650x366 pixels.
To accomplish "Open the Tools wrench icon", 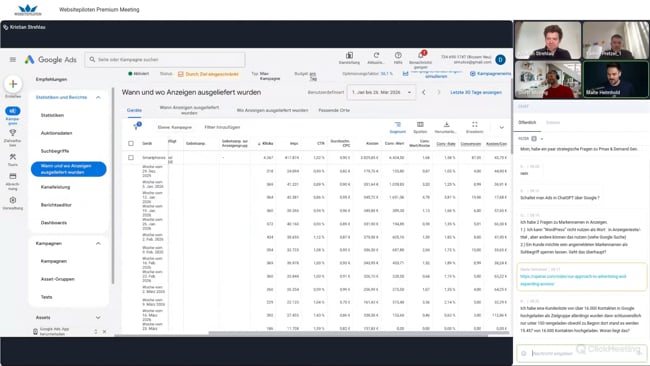I will click(x=13, y=157).
